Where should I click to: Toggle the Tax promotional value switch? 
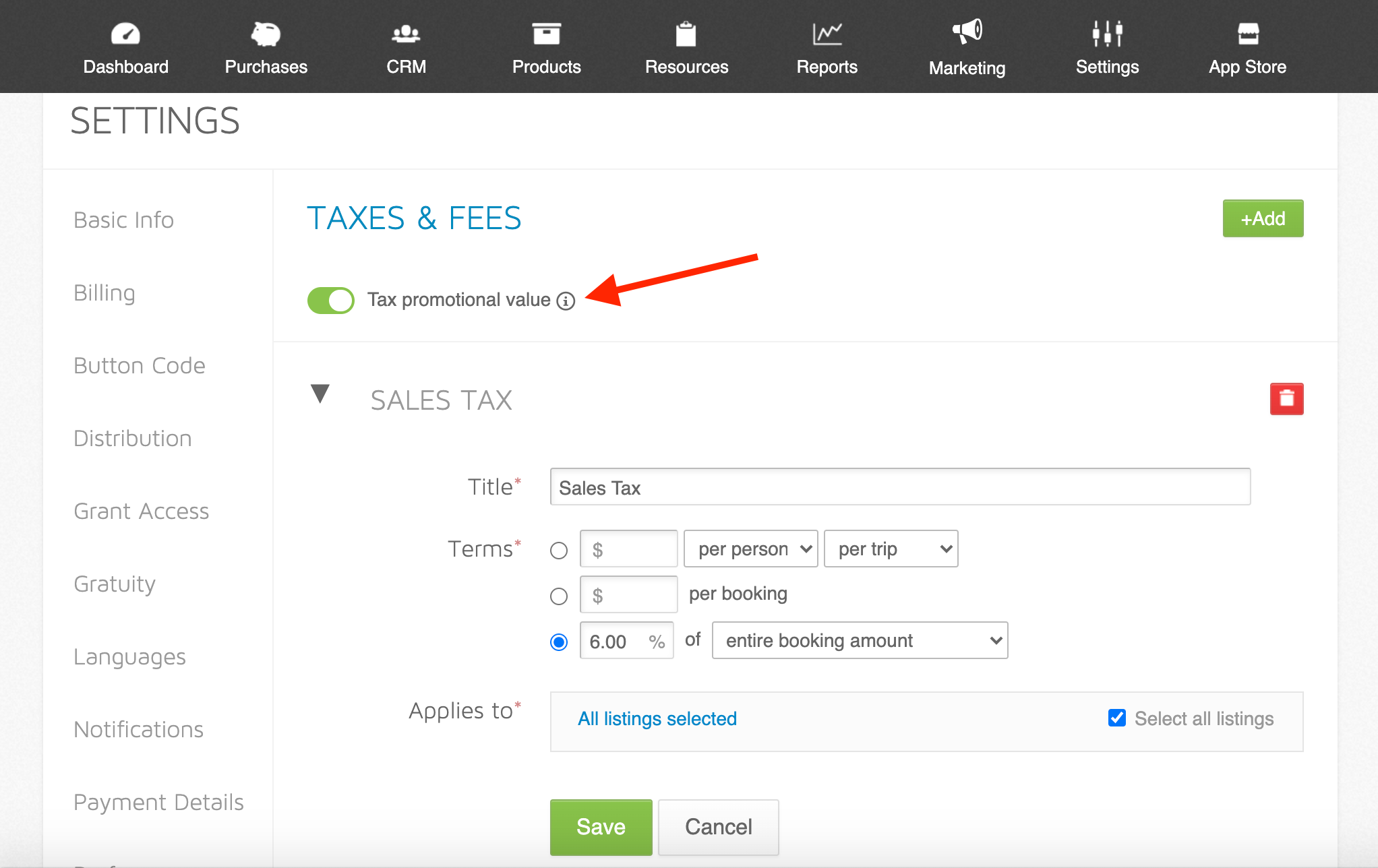pos(330,301)
